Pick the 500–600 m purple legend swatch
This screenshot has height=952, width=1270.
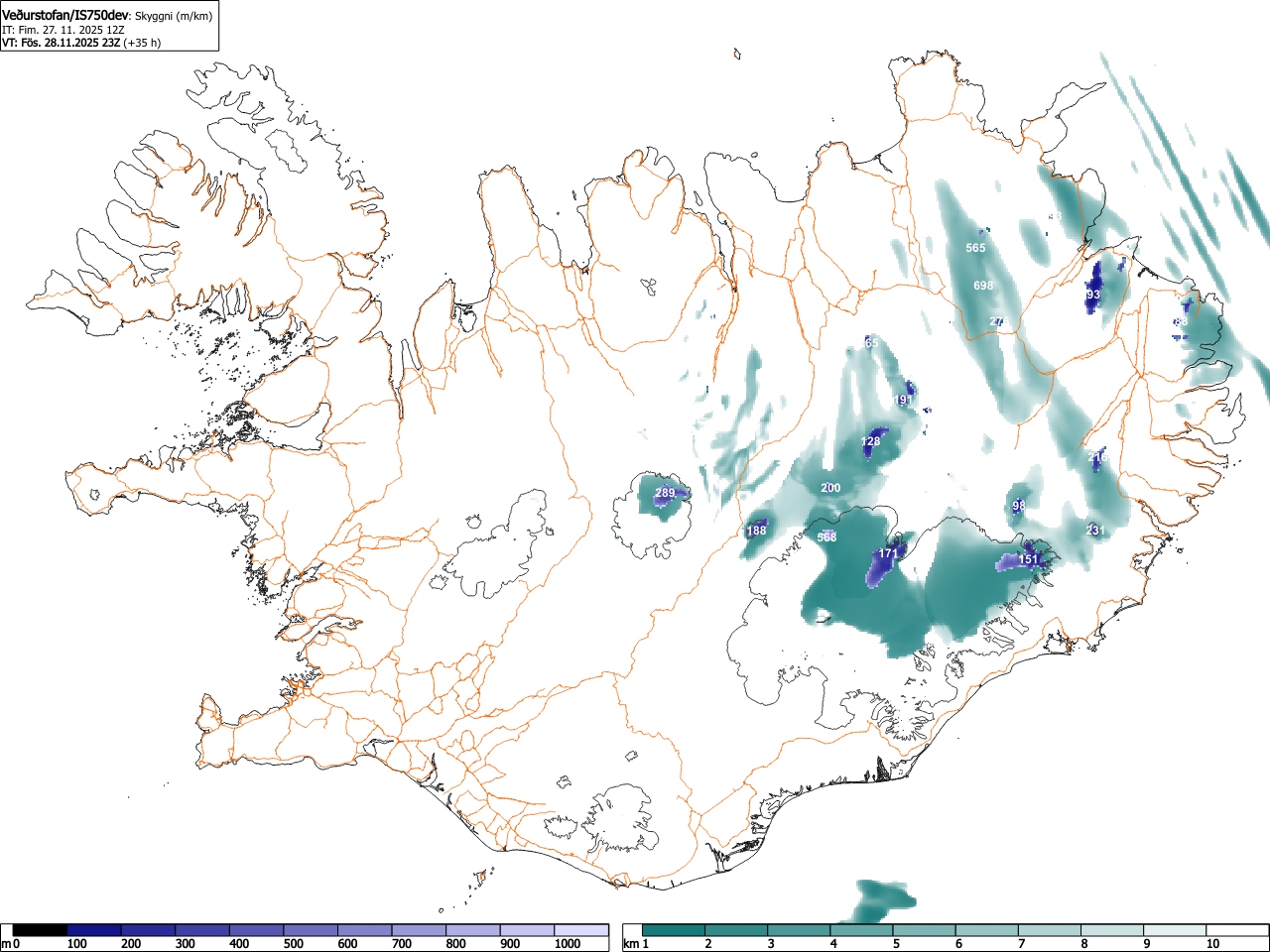[x=311, y=930]
